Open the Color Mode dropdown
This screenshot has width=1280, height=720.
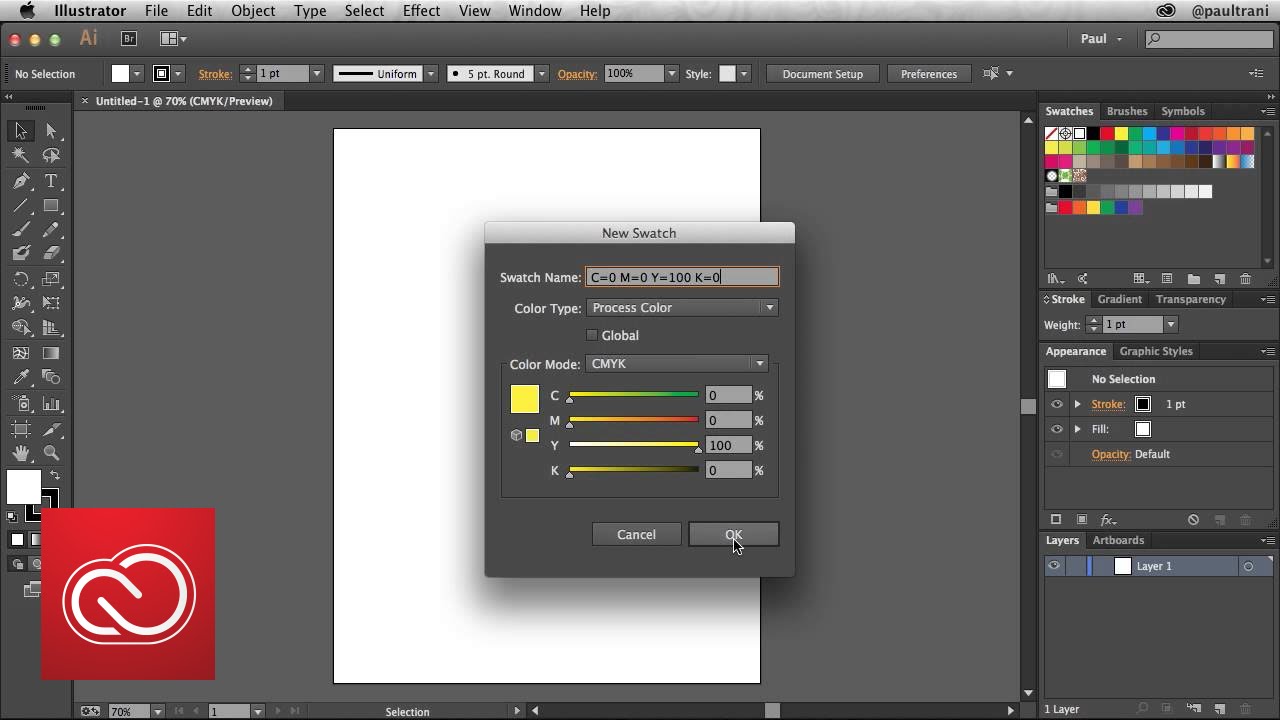pyautogui.click(x=677, y=363)
